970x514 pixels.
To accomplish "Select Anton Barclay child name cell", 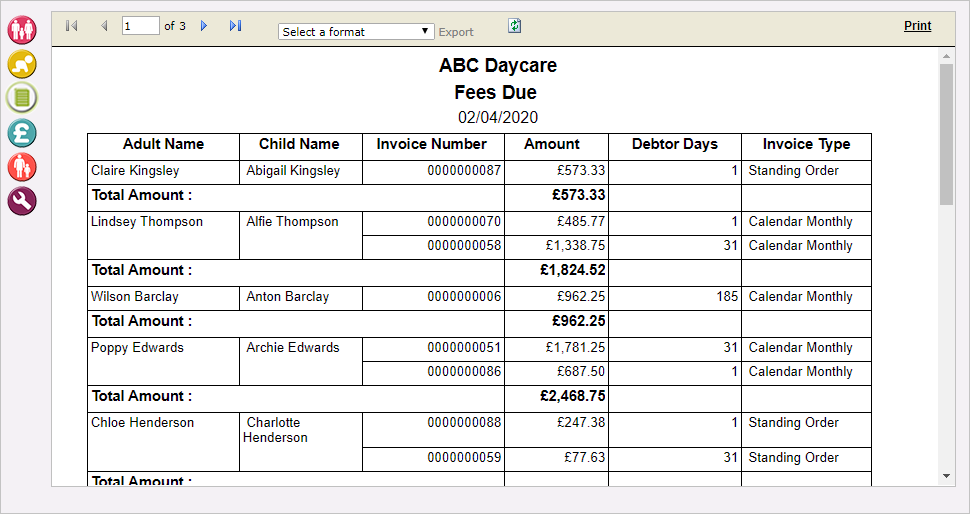I will tap(301, 298).
